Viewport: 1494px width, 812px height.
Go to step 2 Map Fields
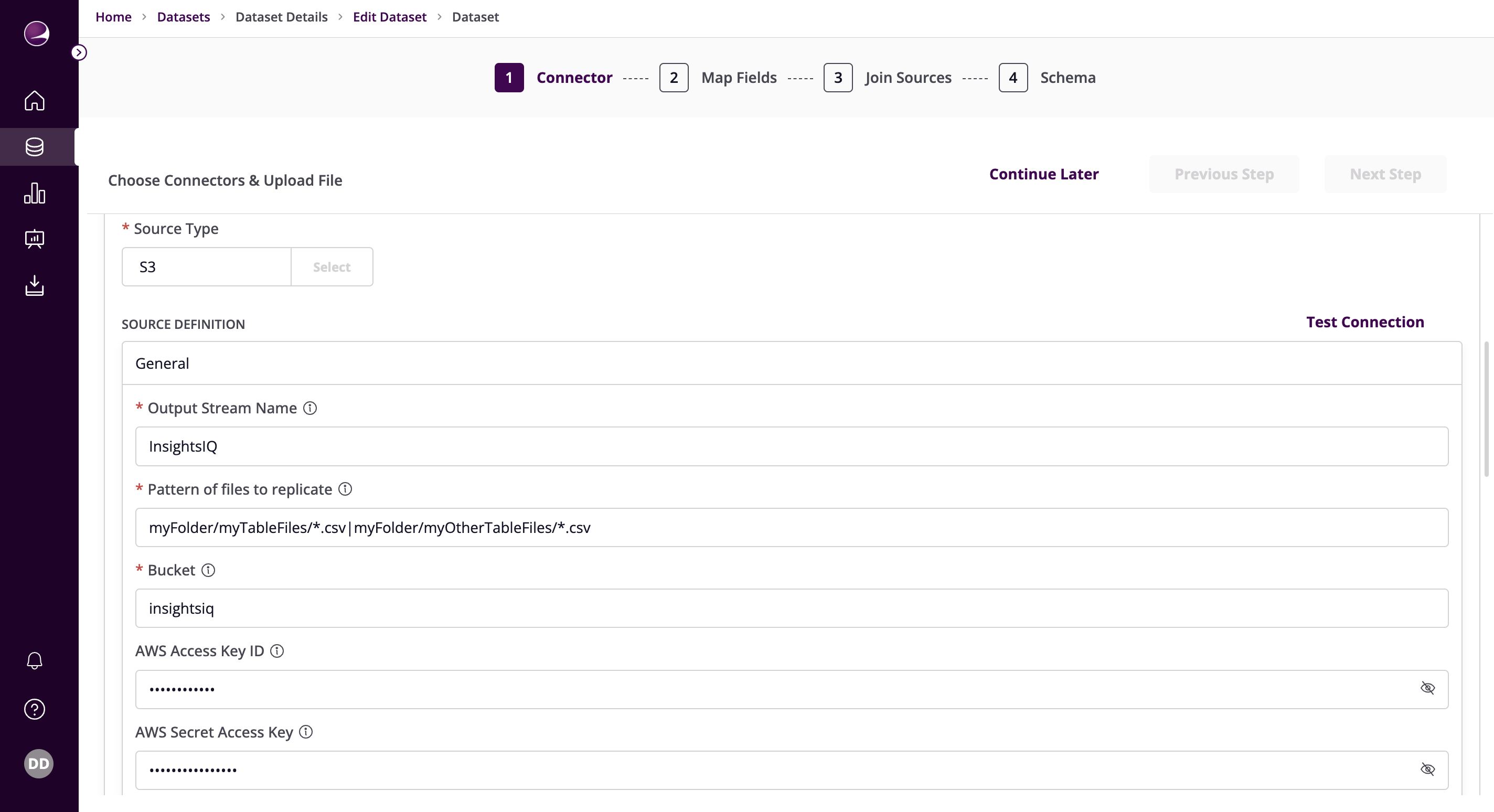point(674,78)
